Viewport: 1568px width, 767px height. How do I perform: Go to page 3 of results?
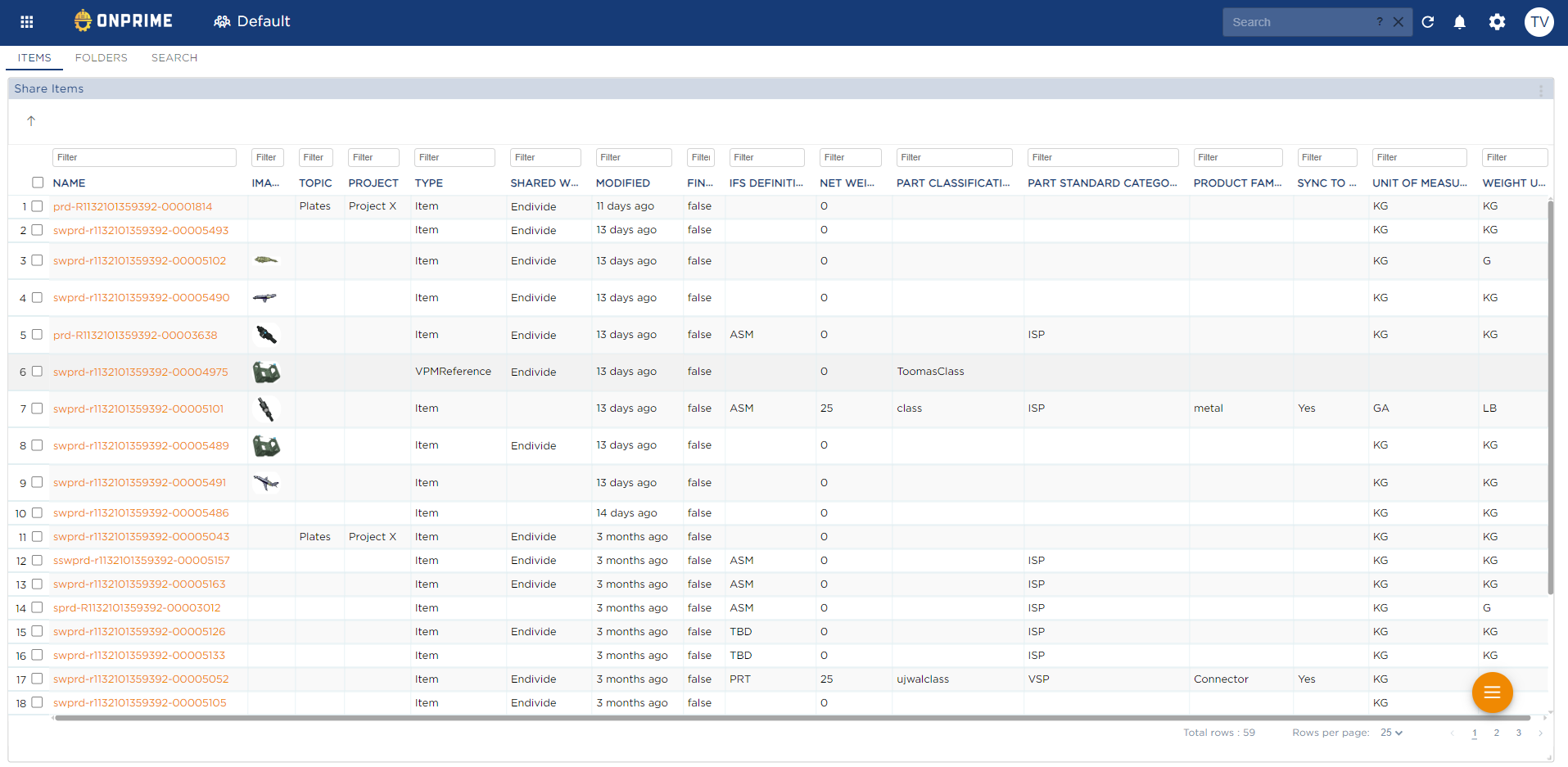(1518, 733)
